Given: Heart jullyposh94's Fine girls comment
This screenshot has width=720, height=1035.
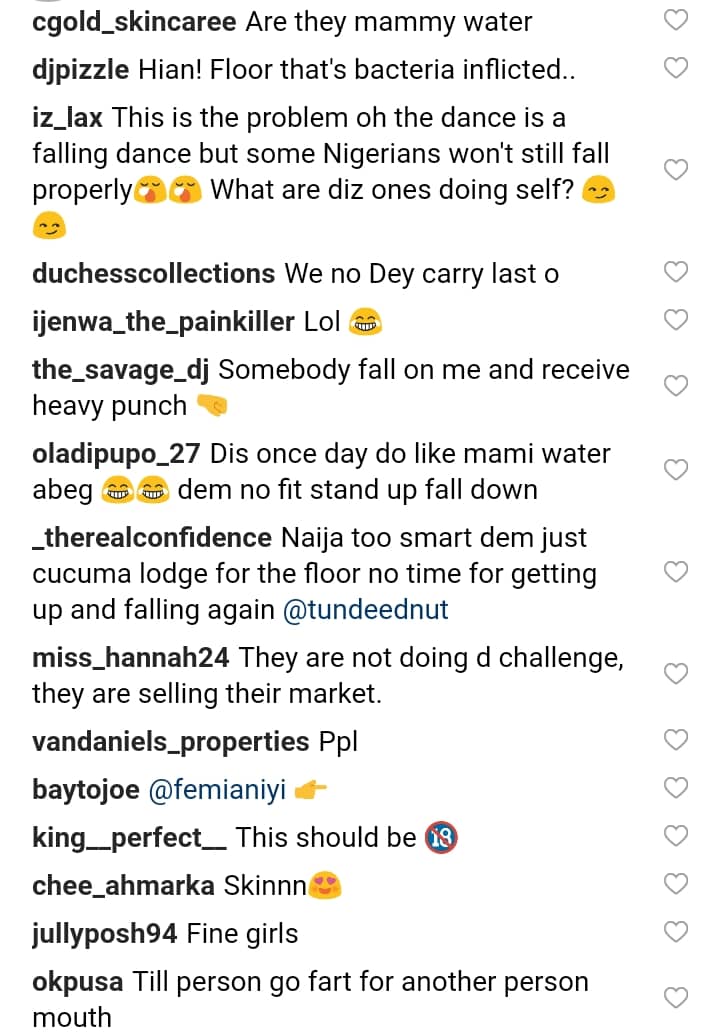Looking at the screenshot, I should [677, 932].
